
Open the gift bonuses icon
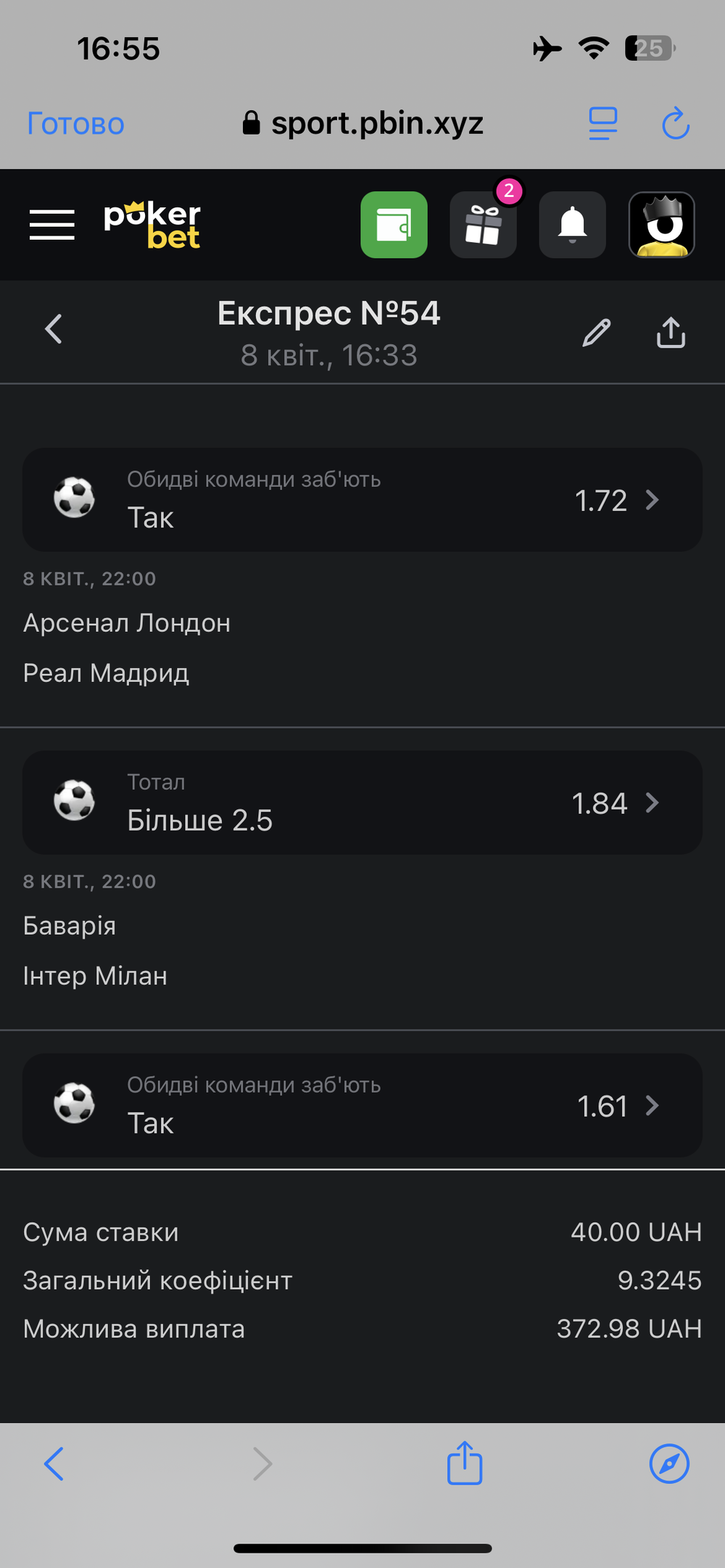tap(484, 225)
